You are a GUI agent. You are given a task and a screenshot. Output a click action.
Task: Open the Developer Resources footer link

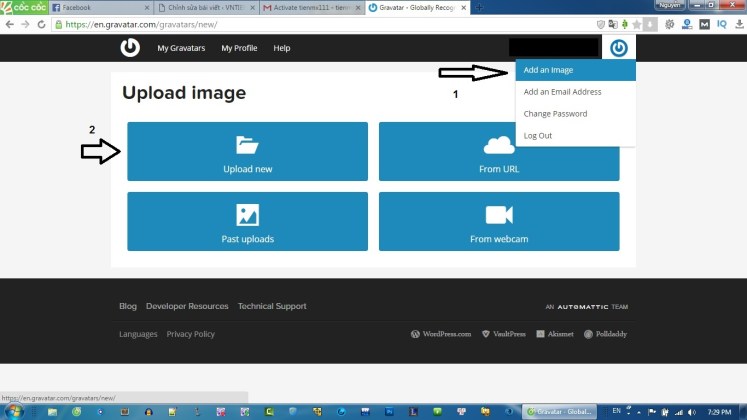pos(187,306)
